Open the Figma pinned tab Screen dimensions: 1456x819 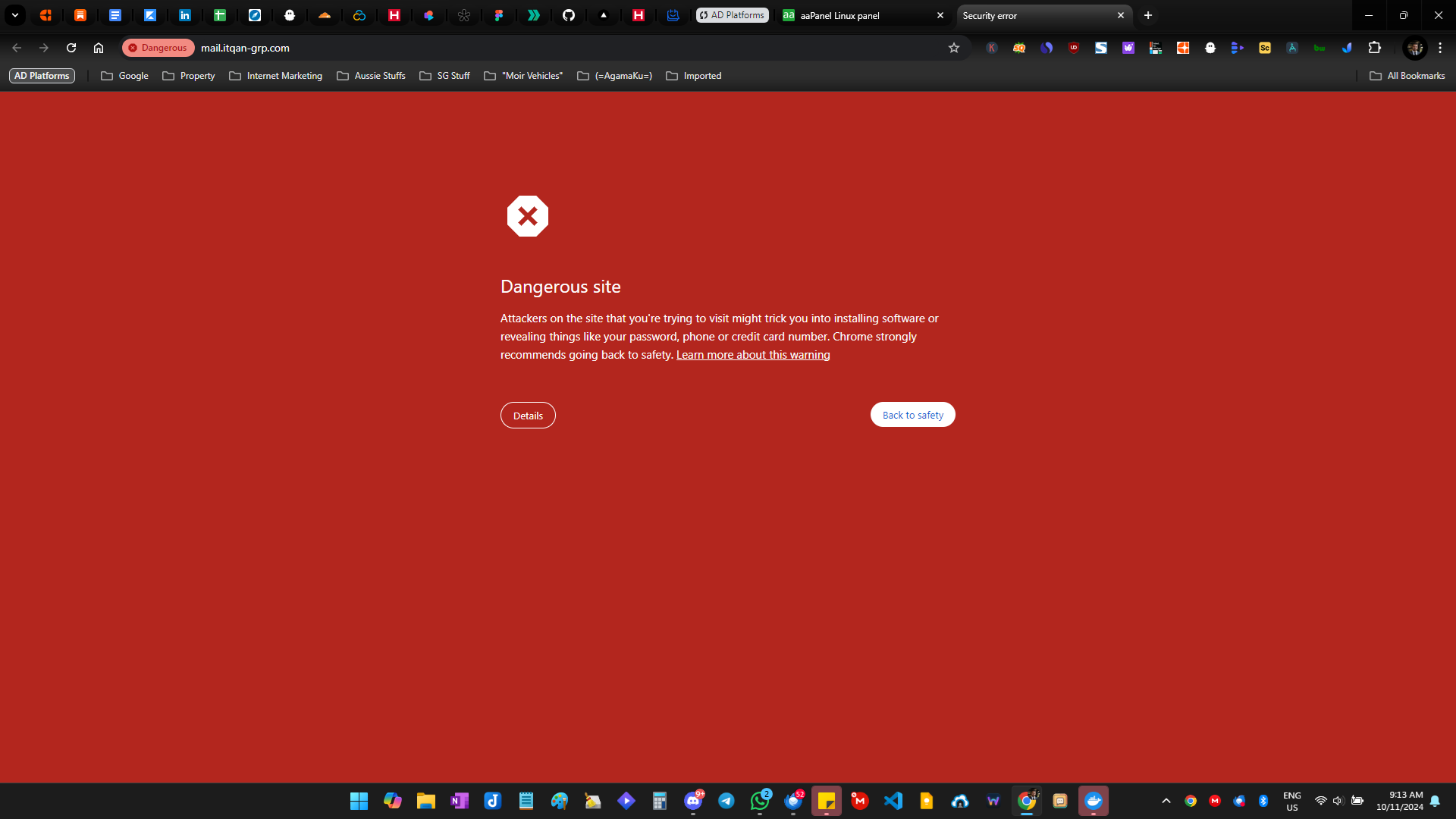(499, 15)
